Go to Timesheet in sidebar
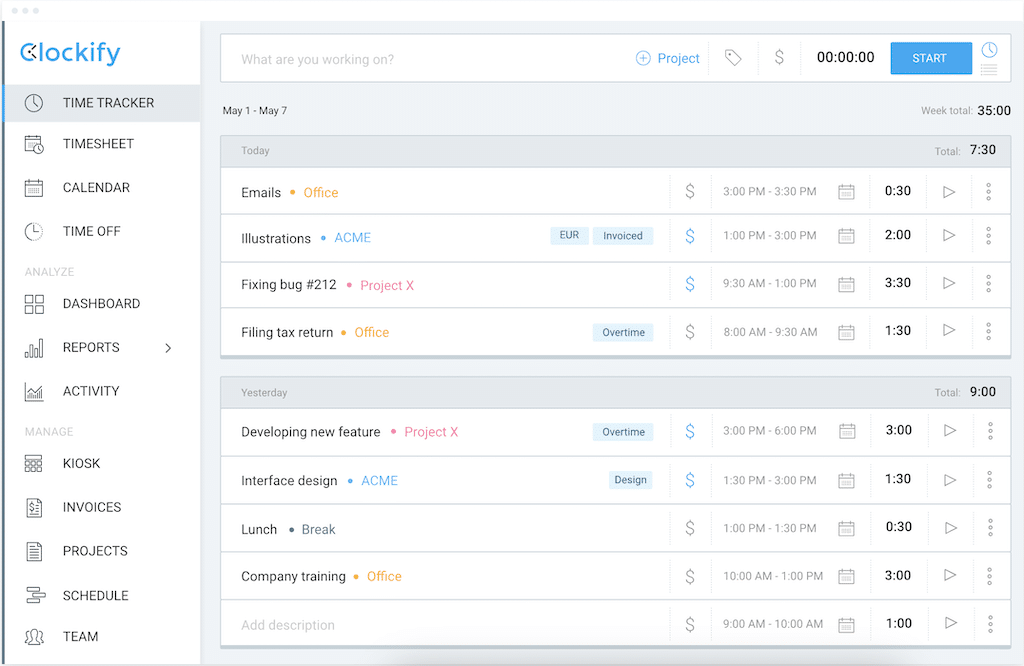The height and width of the screenshot is (666, 1024). [98, 144]
